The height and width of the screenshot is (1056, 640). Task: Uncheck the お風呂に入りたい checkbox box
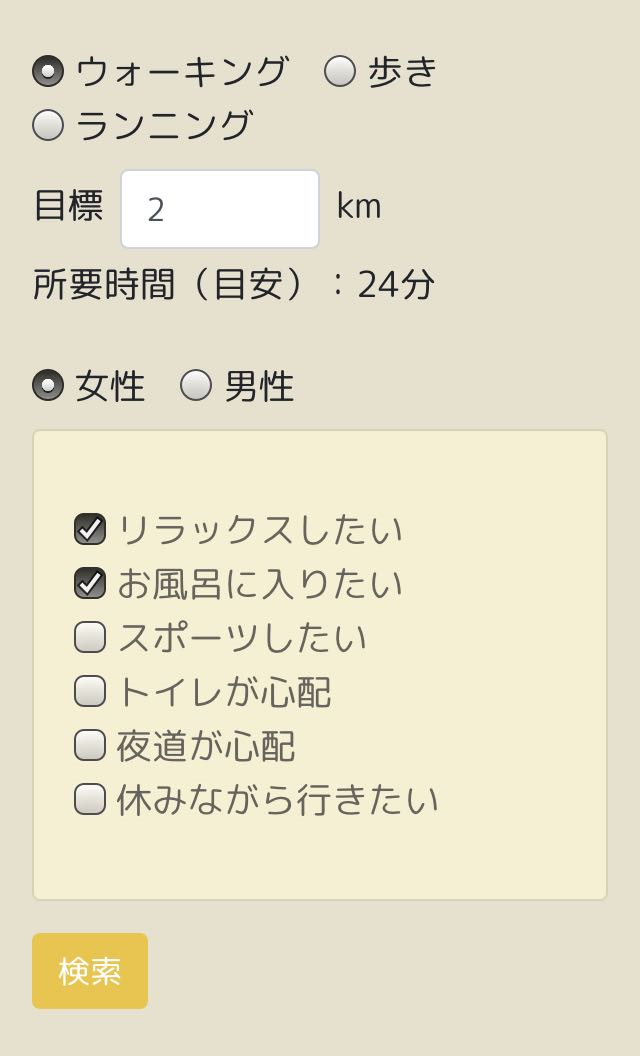(x=90, y=583)
